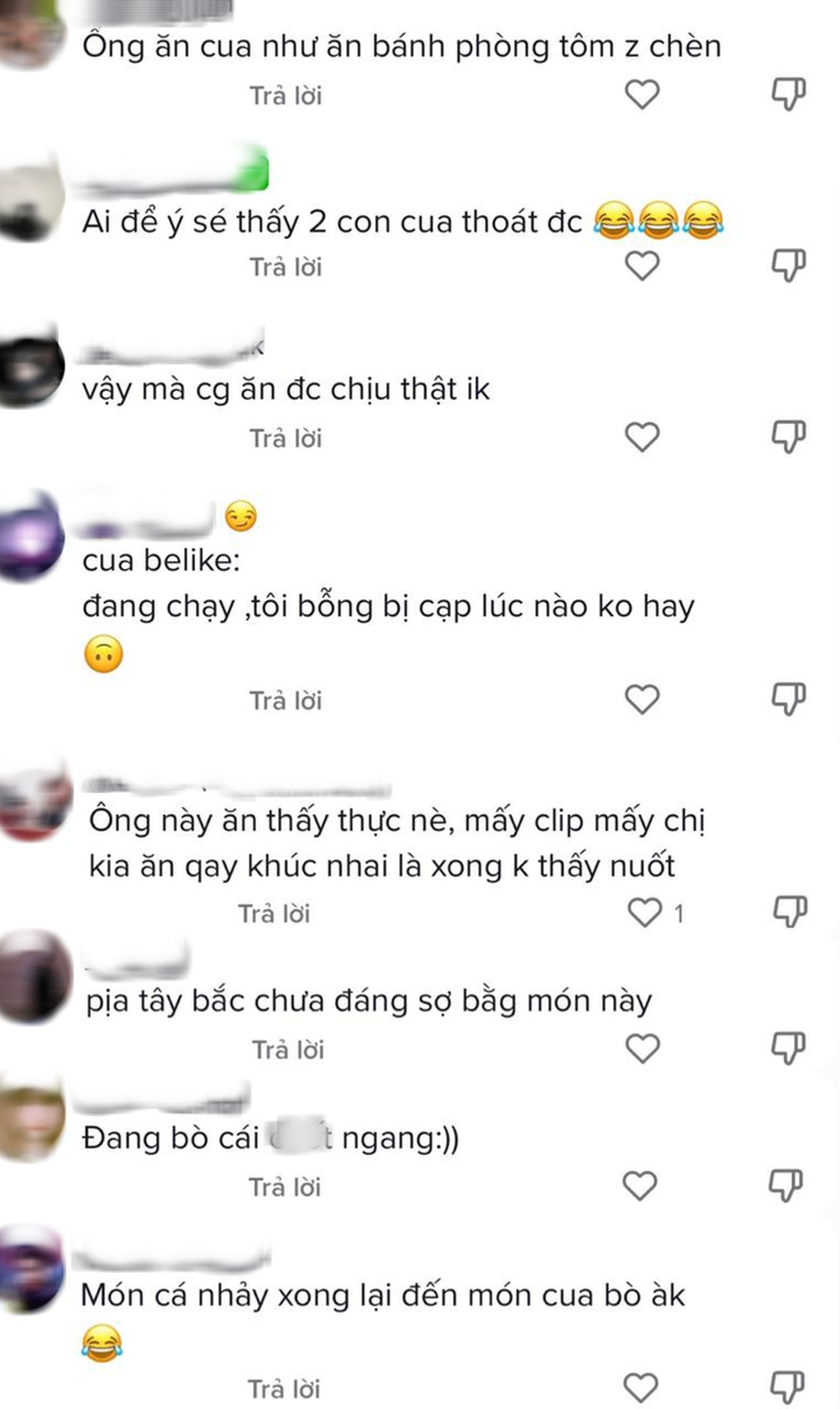Like the comment about eating cua like bánh phồng tôm
Viewport: 840px width, 1409px height.
643,94
